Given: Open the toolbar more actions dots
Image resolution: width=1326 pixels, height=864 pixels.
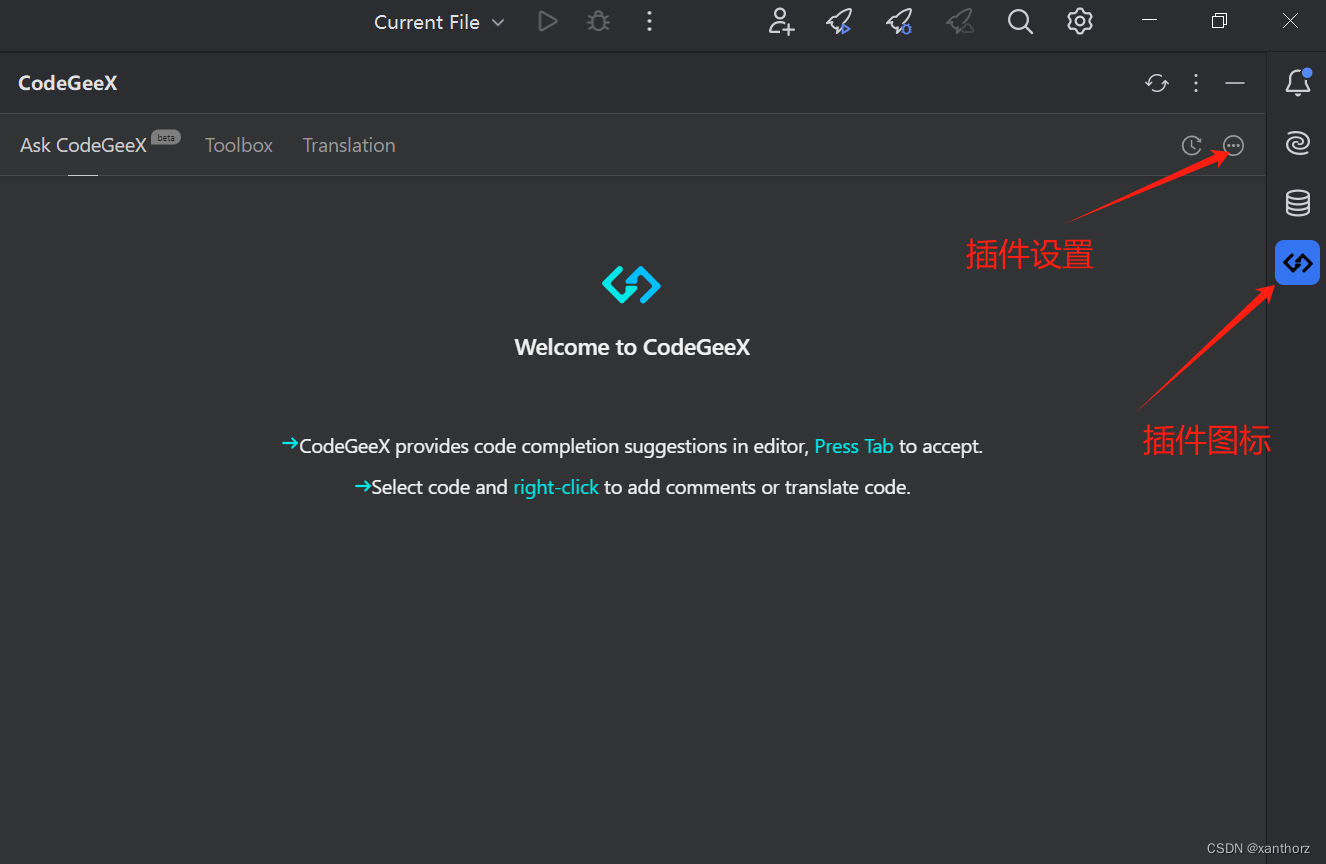Looking at the screenshot, I should pyautogui.click(x=649, y=21).
